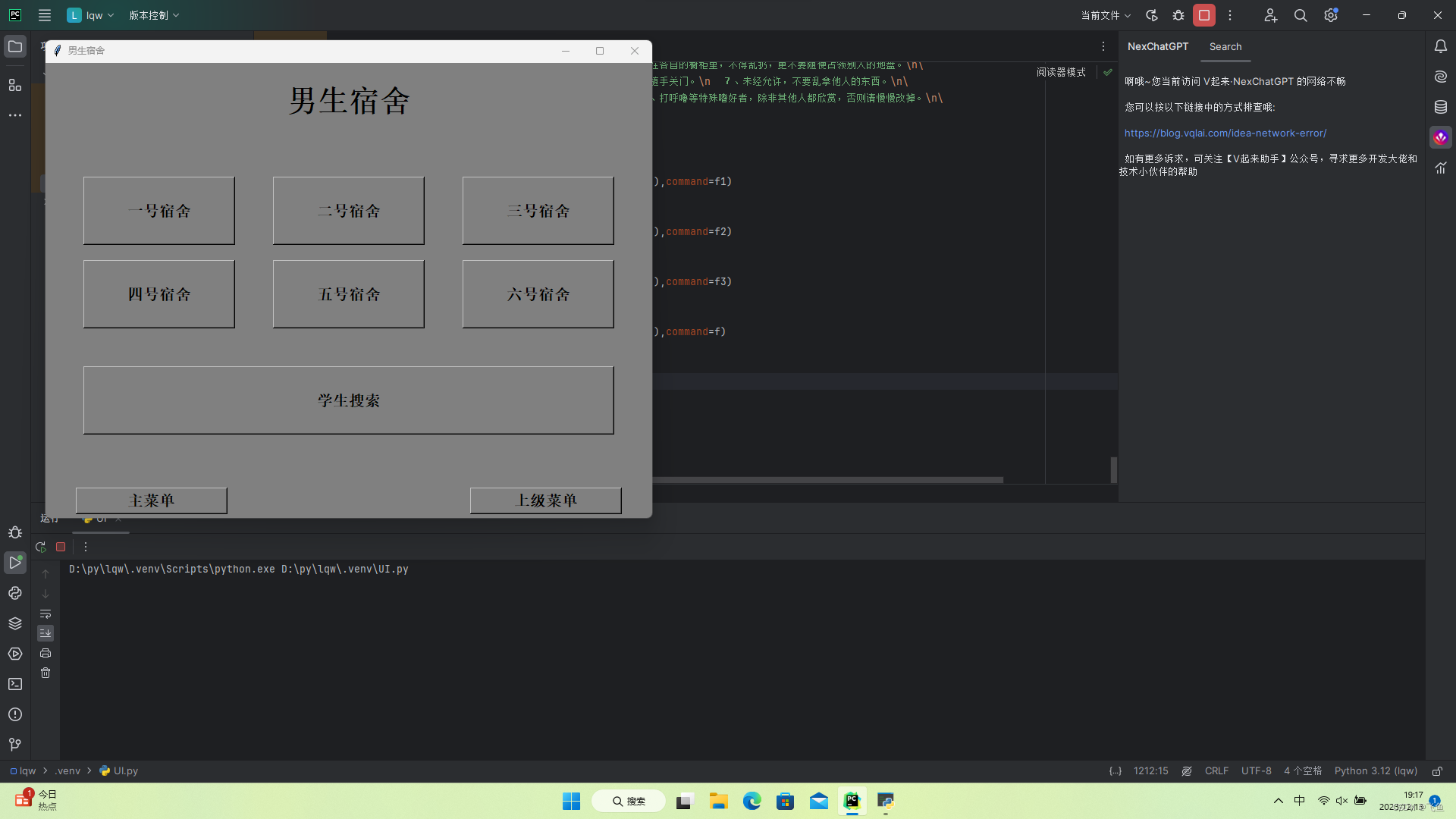Click the editor horizontal scrollbar
1456x819 pixels.
pyautogui.click(x=828, y=480)
